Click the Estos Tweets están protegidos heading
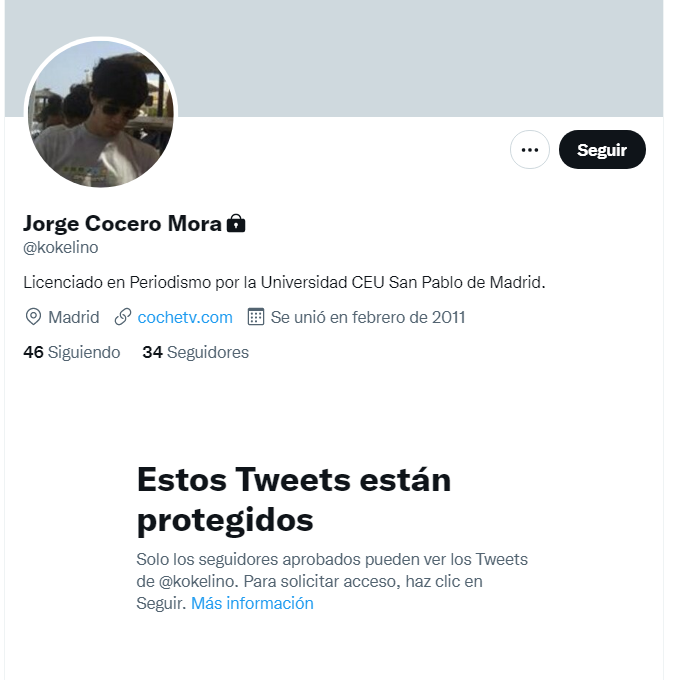Screen dimensions: 674x680 click(x=294, y=500)
